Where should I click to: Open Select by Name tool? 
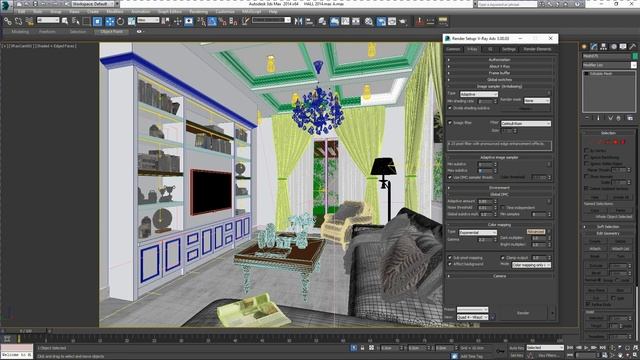click(76, 21)
